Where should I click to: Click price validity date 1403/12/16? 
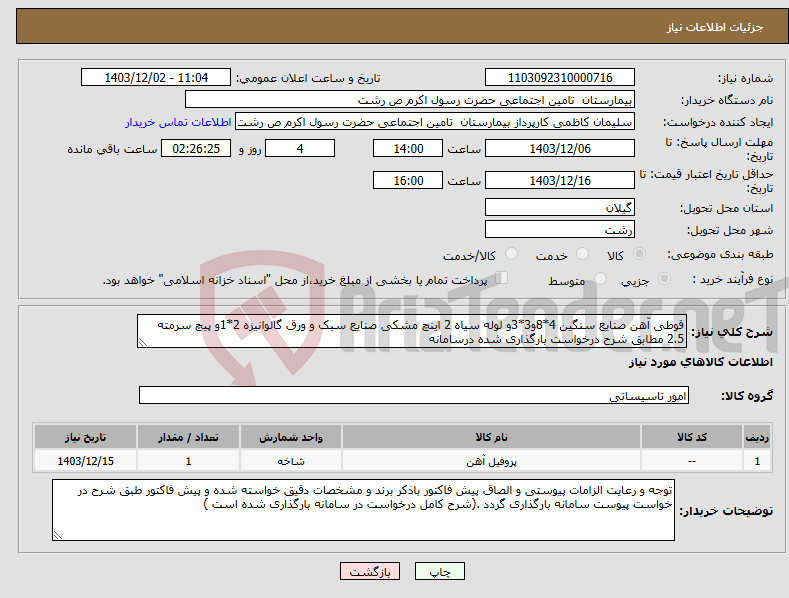[560, 180]
